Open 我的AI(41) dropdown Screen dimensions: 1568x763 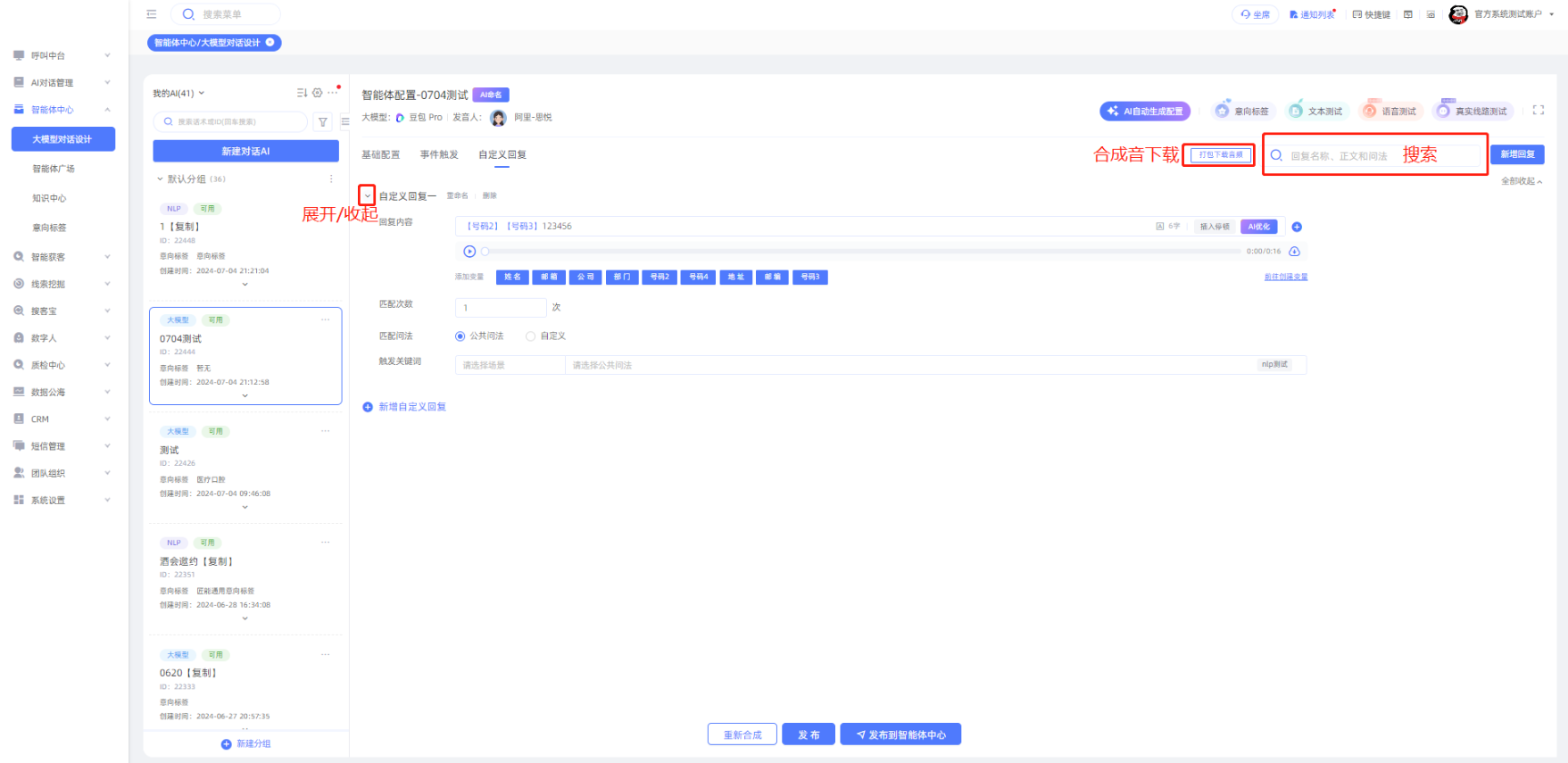tap(178, 94)
